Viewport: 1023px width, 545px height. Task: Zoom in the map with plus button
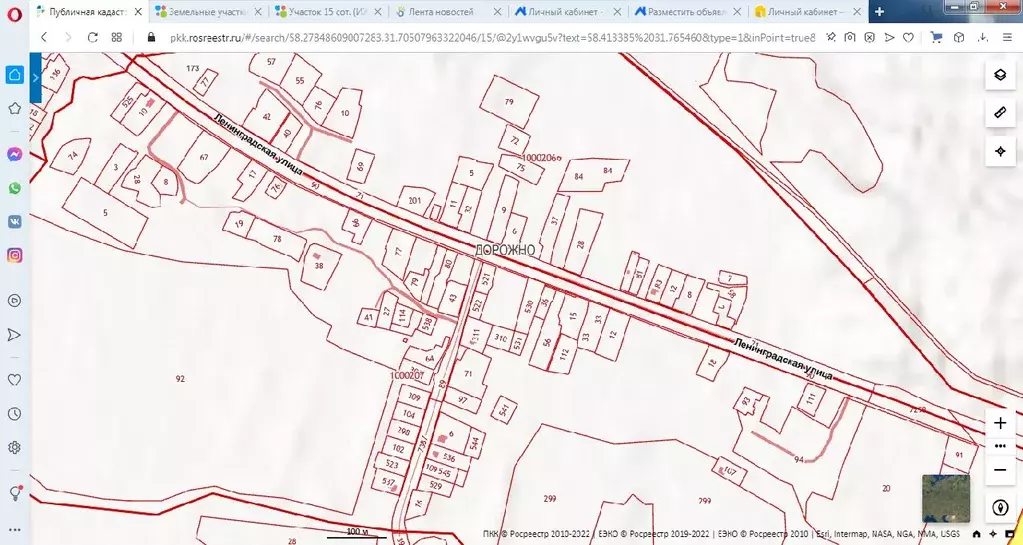999,423
